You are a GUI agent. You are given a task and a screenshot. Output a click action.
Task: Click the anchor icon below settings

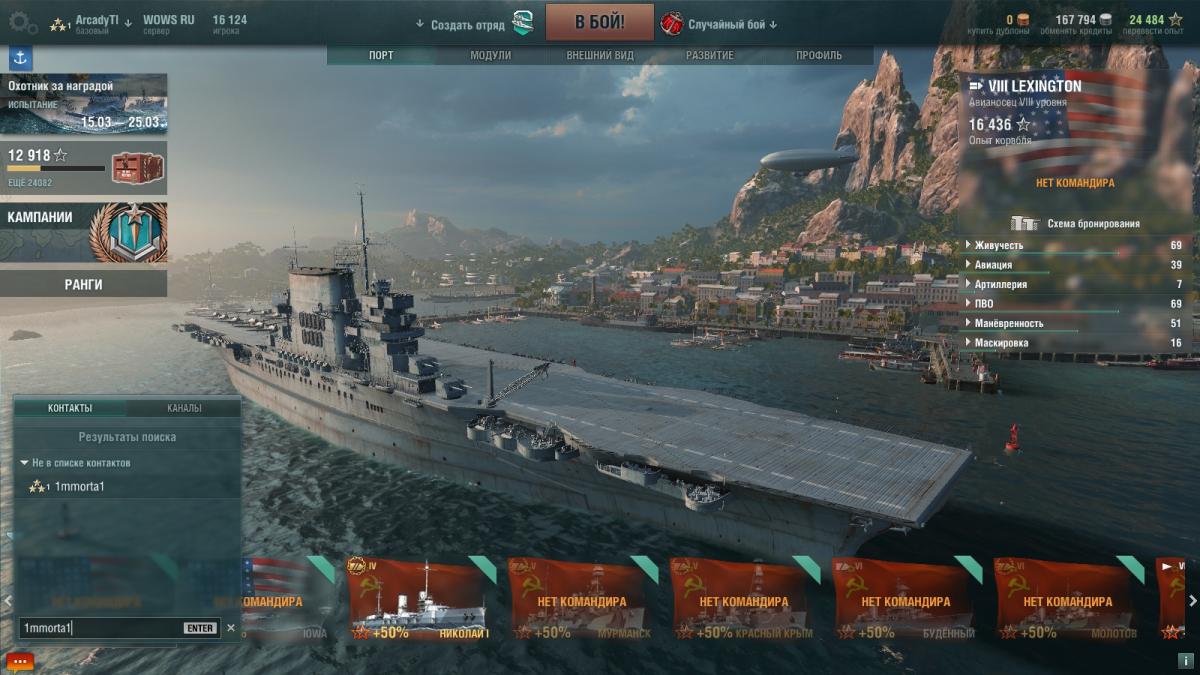click(20, 58)
